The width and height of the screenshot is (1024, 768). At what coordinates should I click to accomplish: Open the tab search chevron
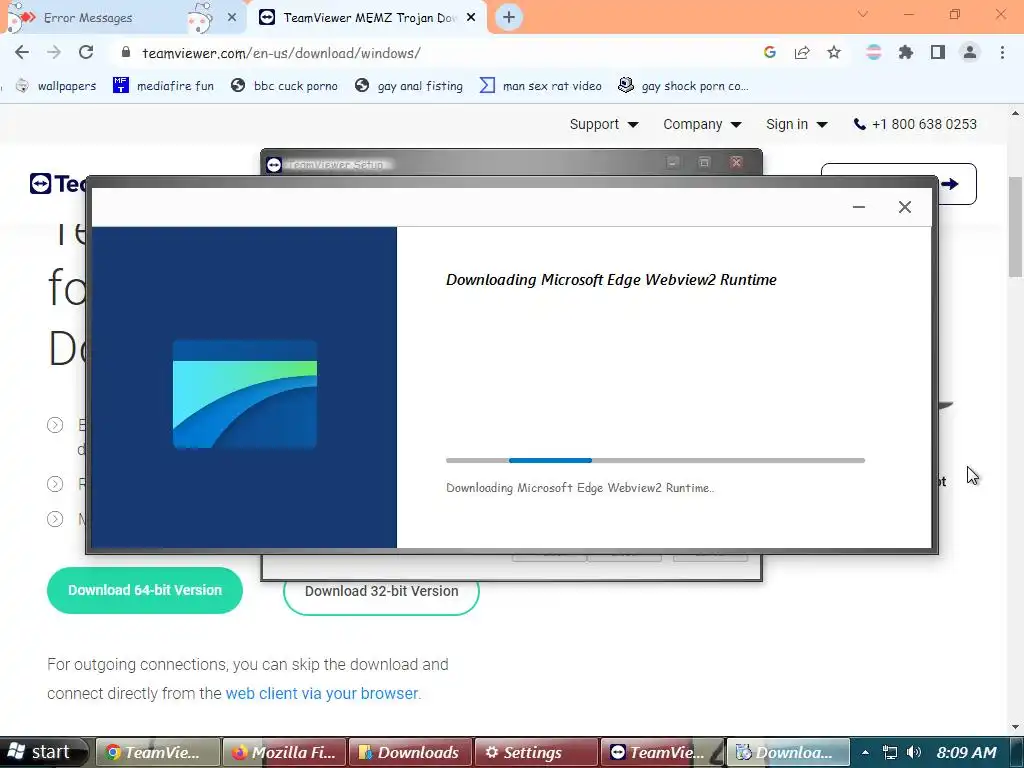pyautogui.click(x=863, y=14)
